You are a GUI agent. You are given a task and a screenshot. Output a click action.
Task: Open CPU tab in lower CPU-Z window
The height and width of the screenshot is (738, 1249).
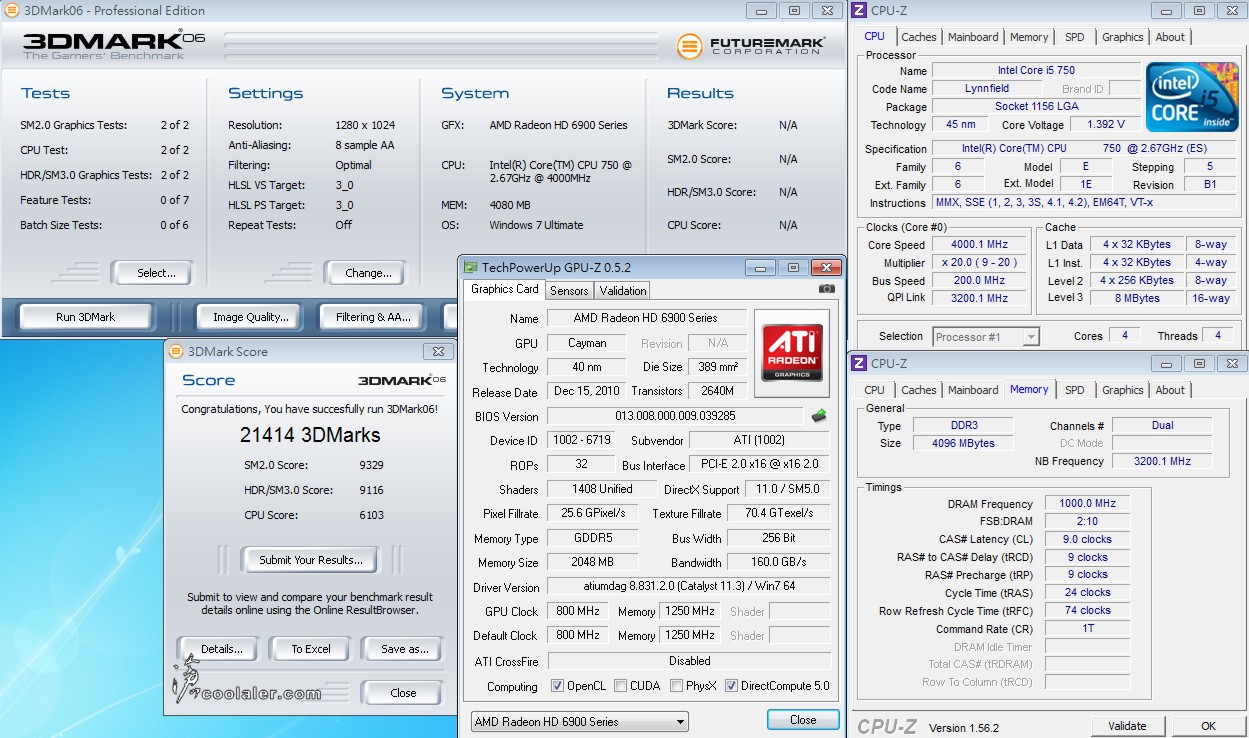(x=874, y=390)
